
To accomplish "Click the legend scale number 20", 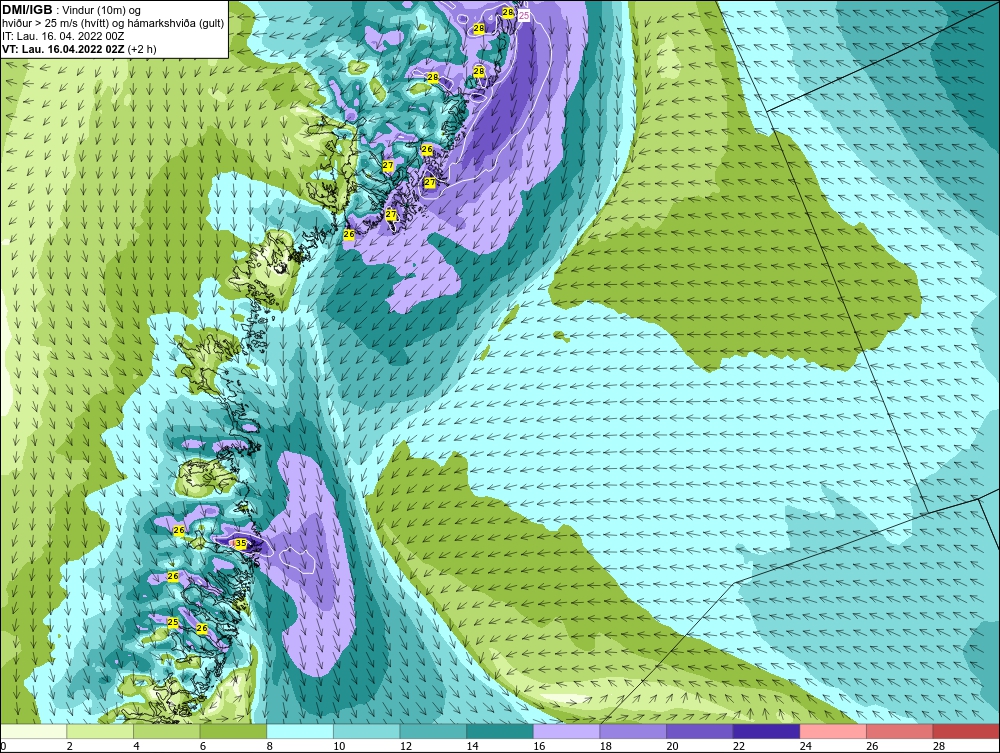I will click(672, 746).
